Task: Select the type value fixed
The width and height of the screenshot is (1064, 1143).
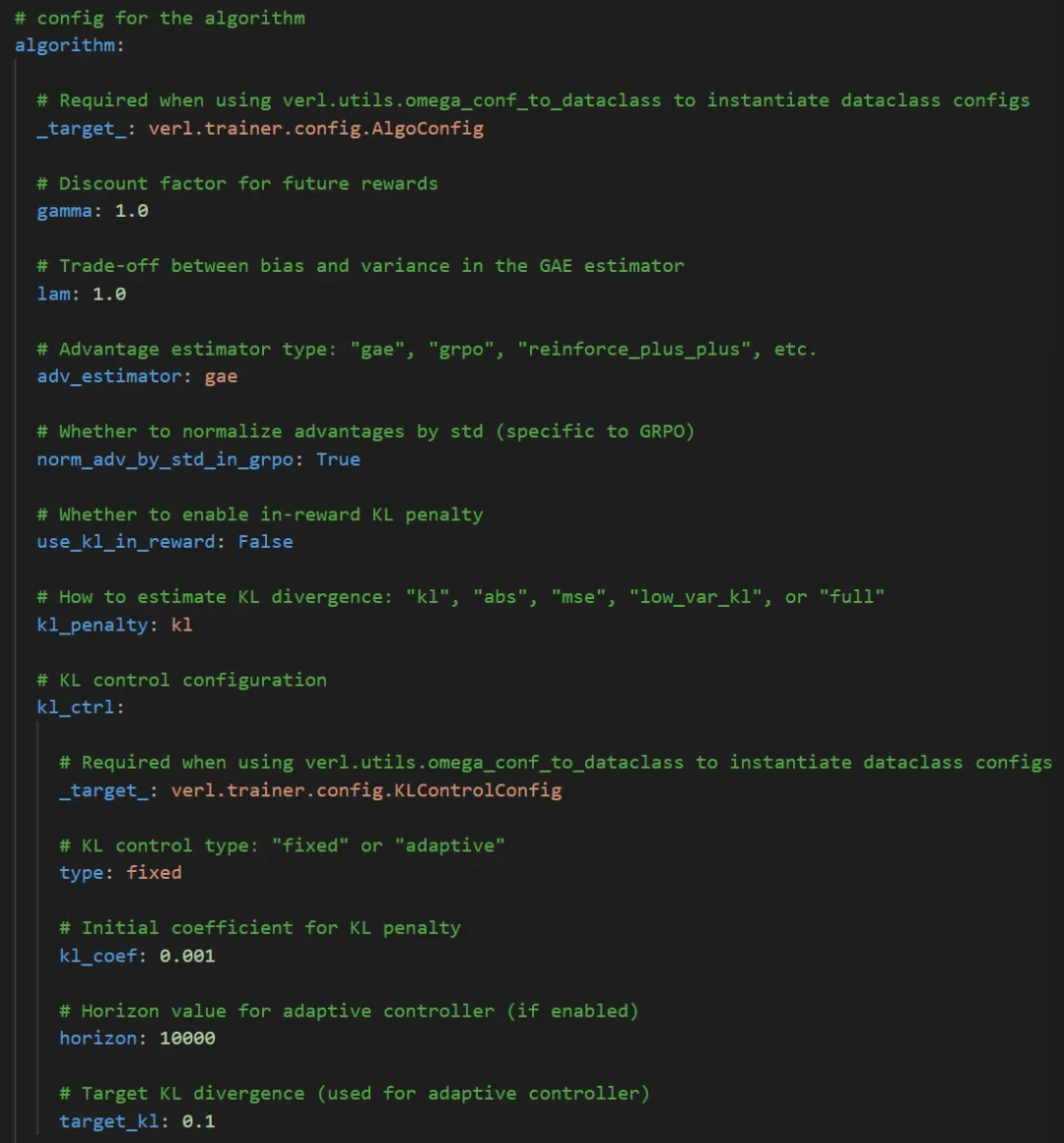Action: pyautogui.click(x=154, y=873)
